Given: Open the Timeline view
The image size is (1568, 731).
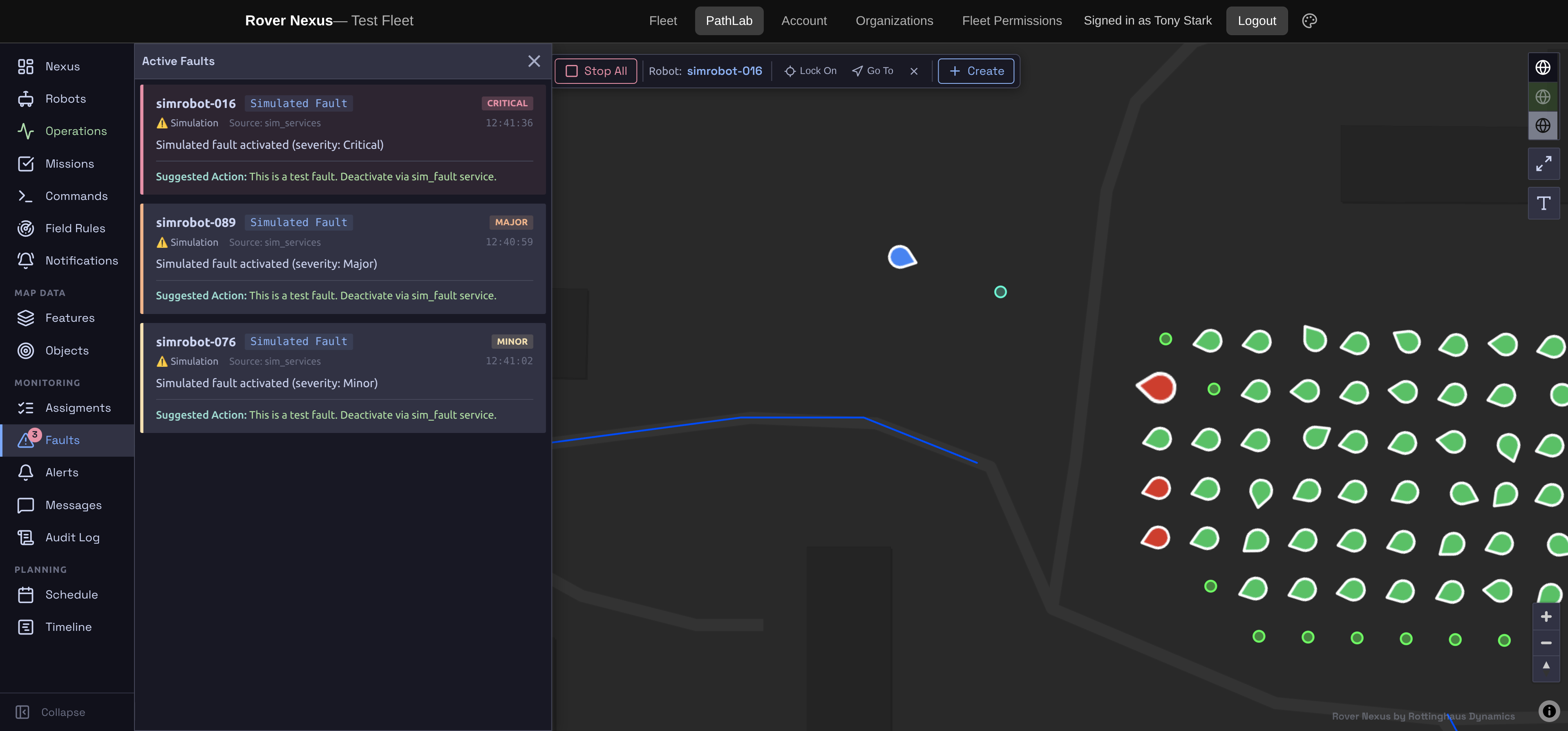Looking at the screenshot, I should (x=67, y=627).
